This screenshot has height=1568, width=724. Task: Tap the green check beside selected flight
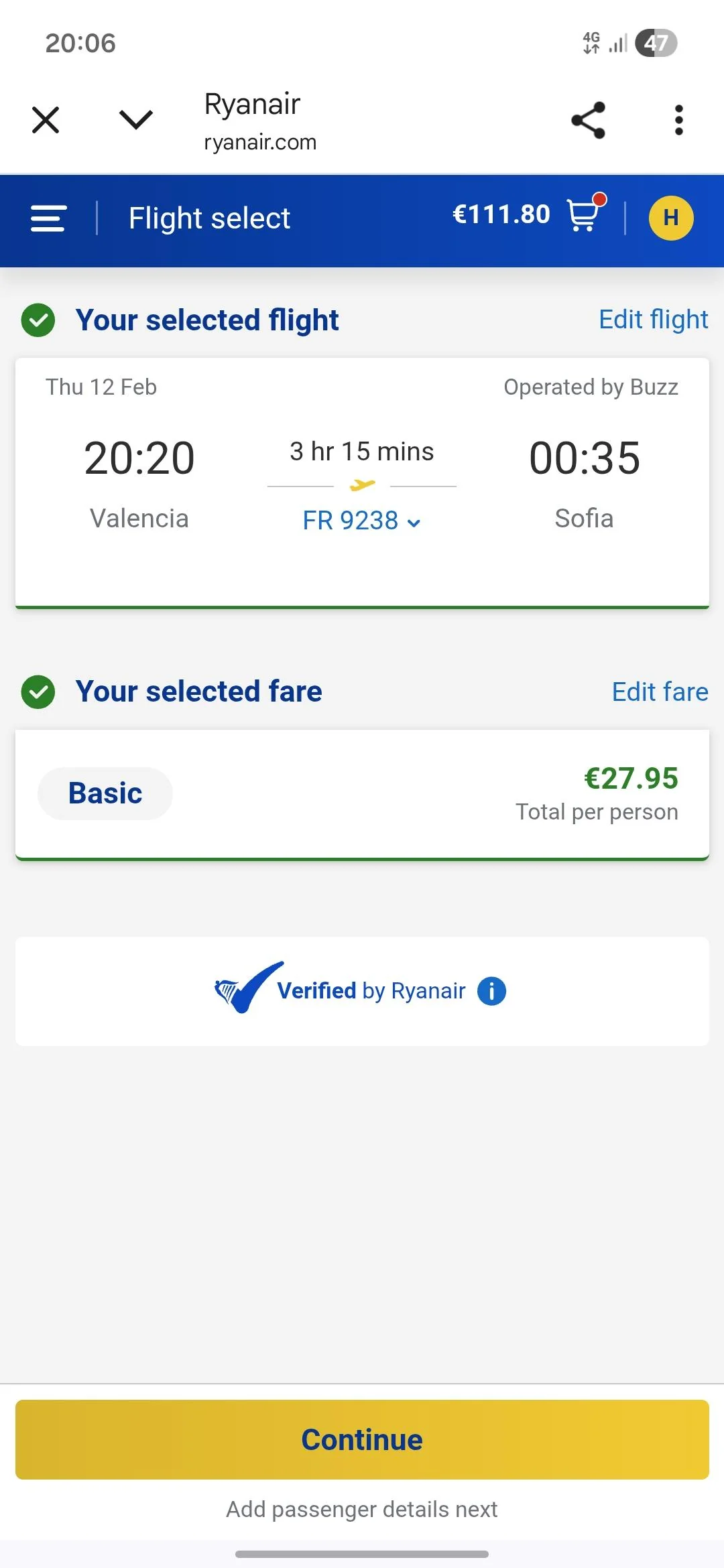click(38, 320)
